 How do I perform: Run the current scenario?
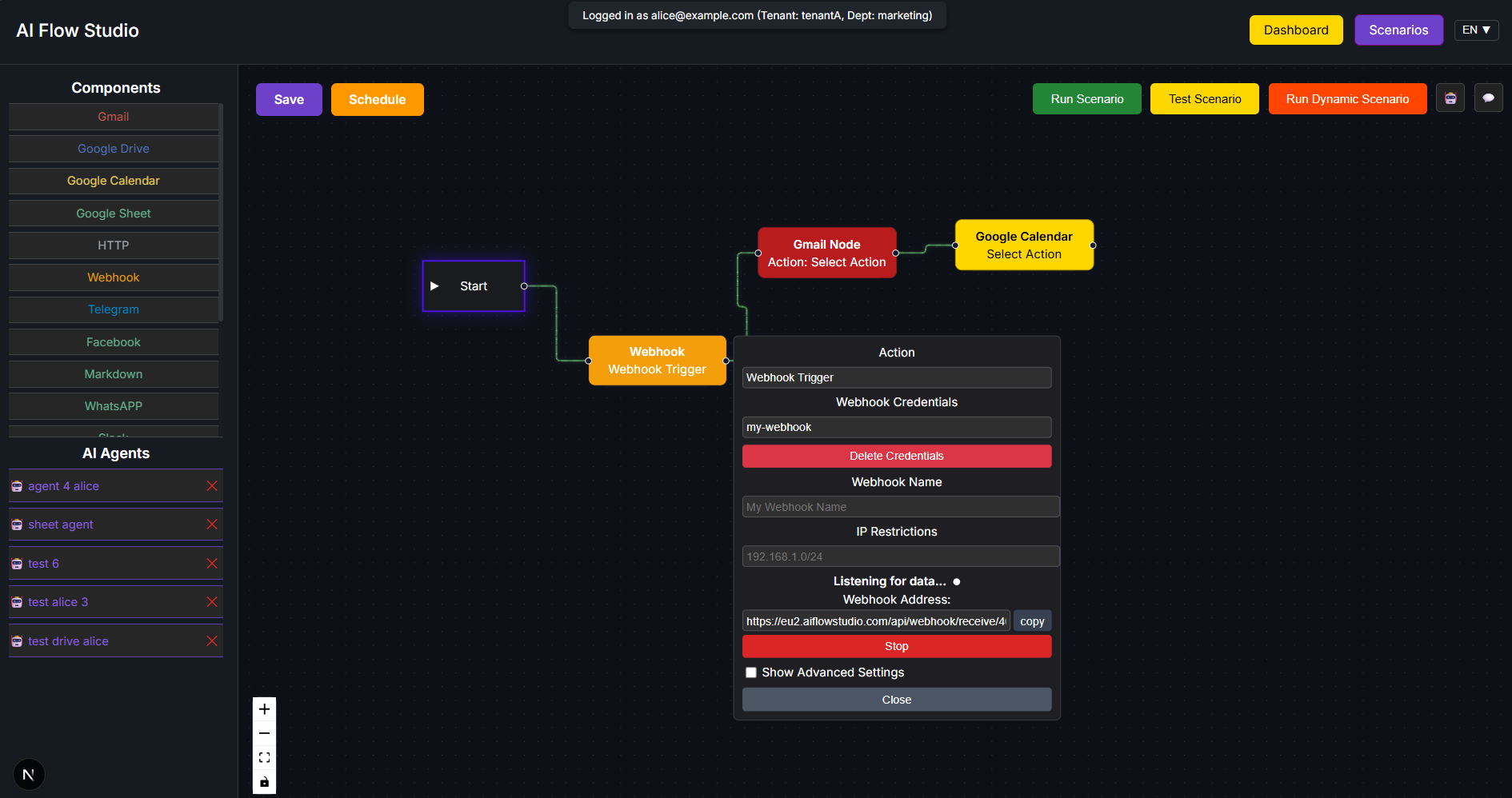click(x=1086, y=98)
